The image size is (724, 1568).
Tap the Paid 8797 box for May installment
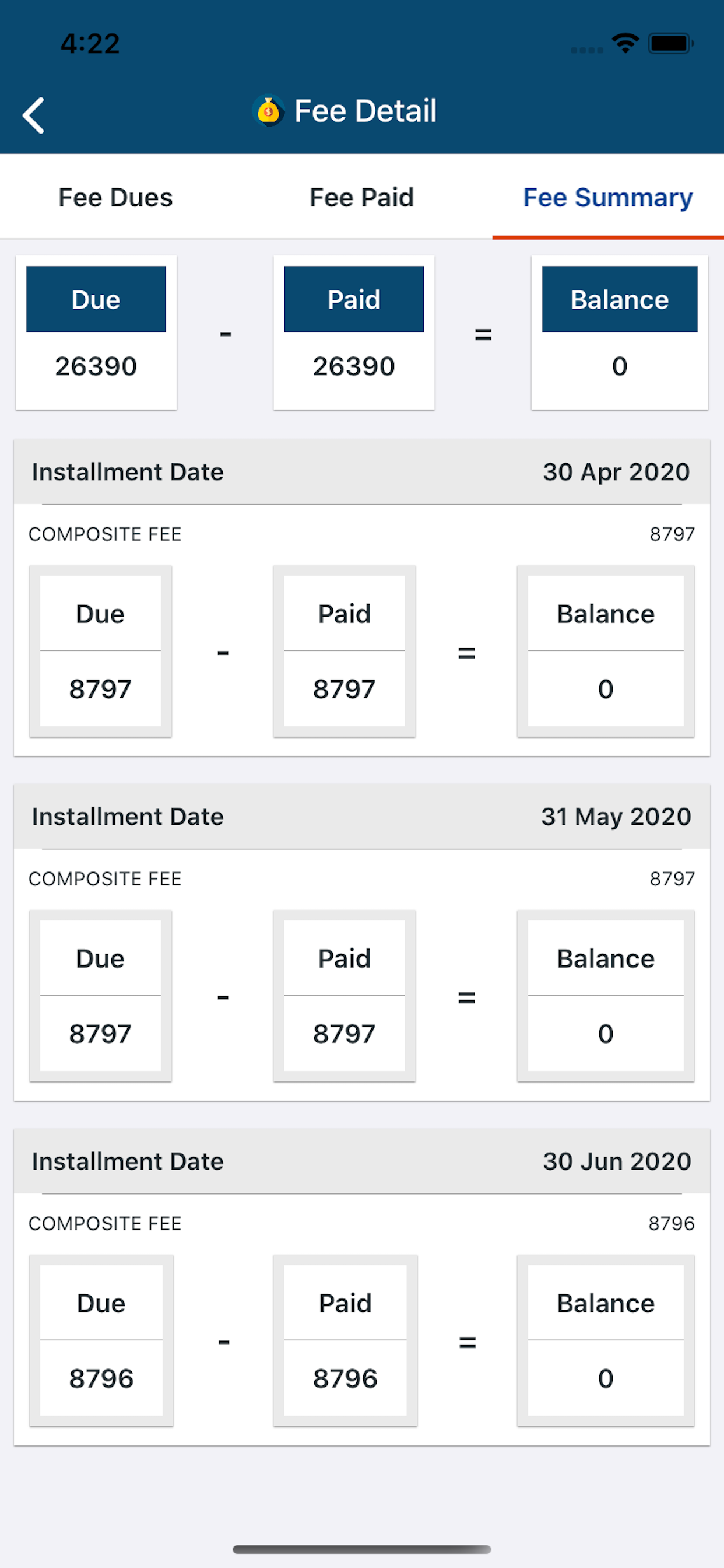345,995
